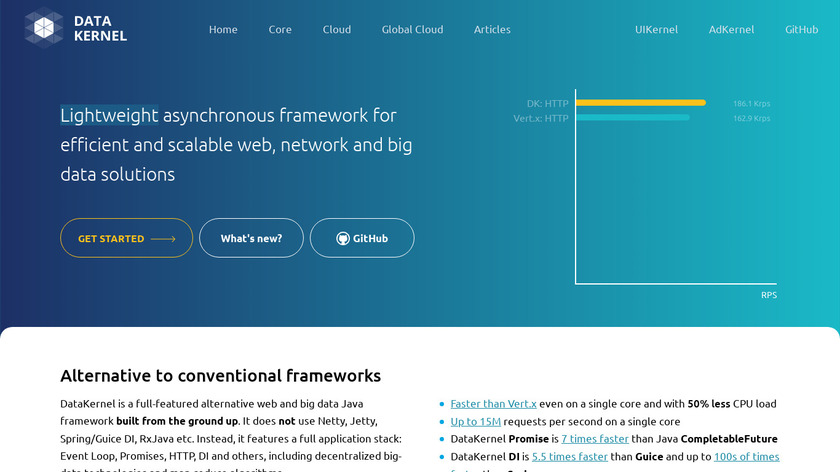Click the Alternative to conventional frameworks heading

click(220, 376)
